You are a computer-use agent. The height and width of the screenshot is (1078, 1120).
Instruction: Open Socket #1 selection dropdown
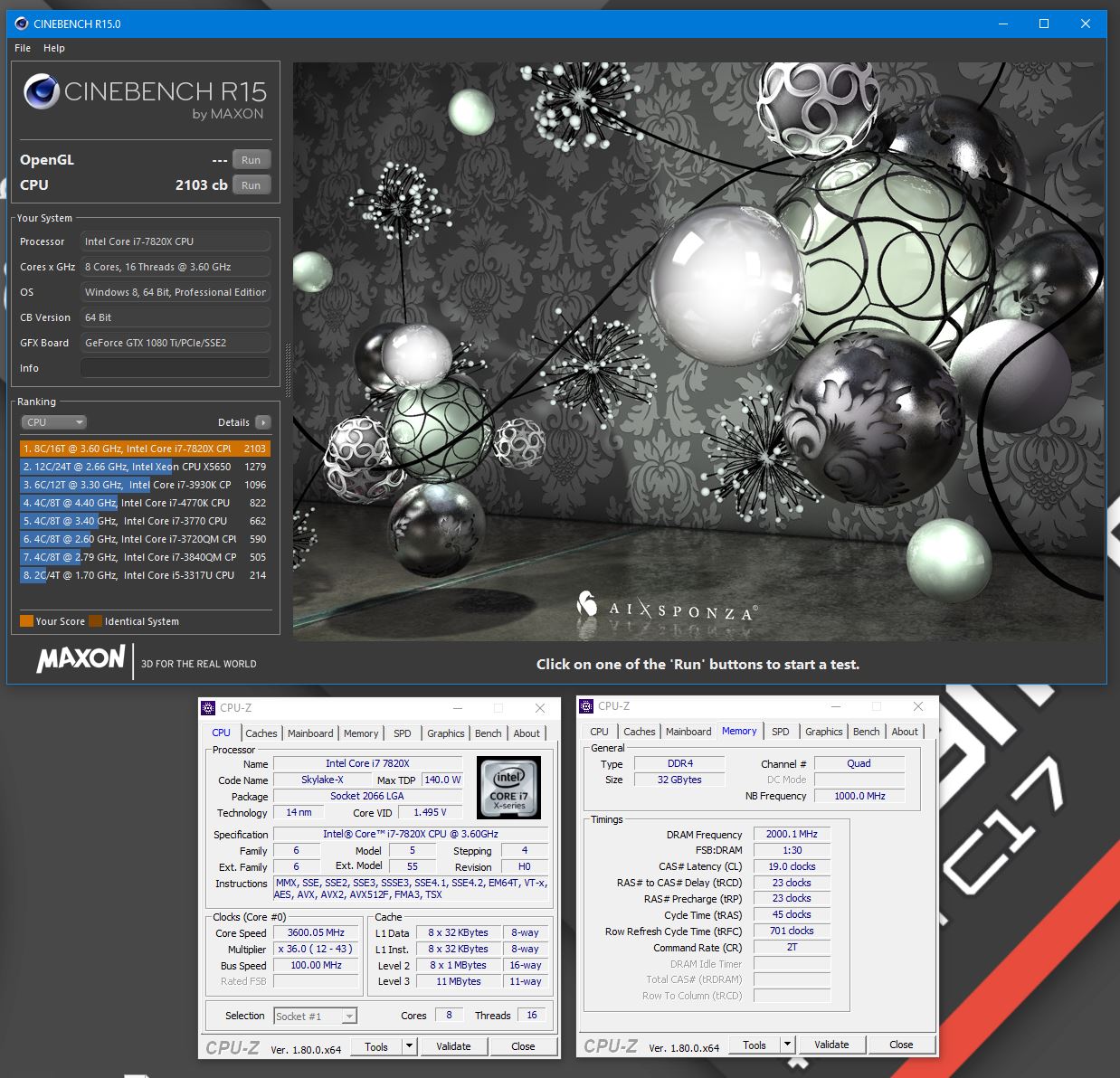(x=315, y=1017)
